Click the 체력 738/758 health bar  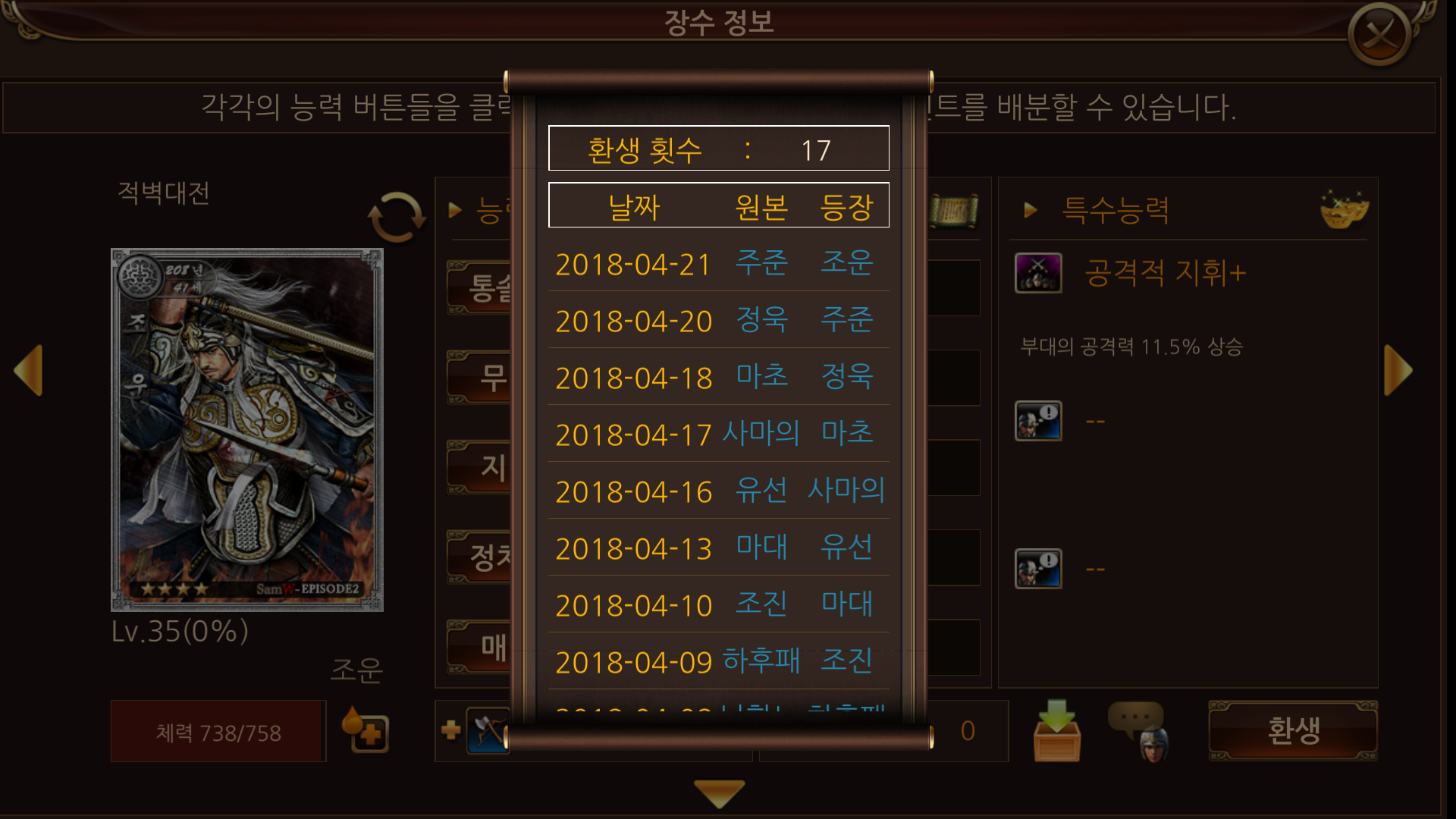(x=218, y=731)
